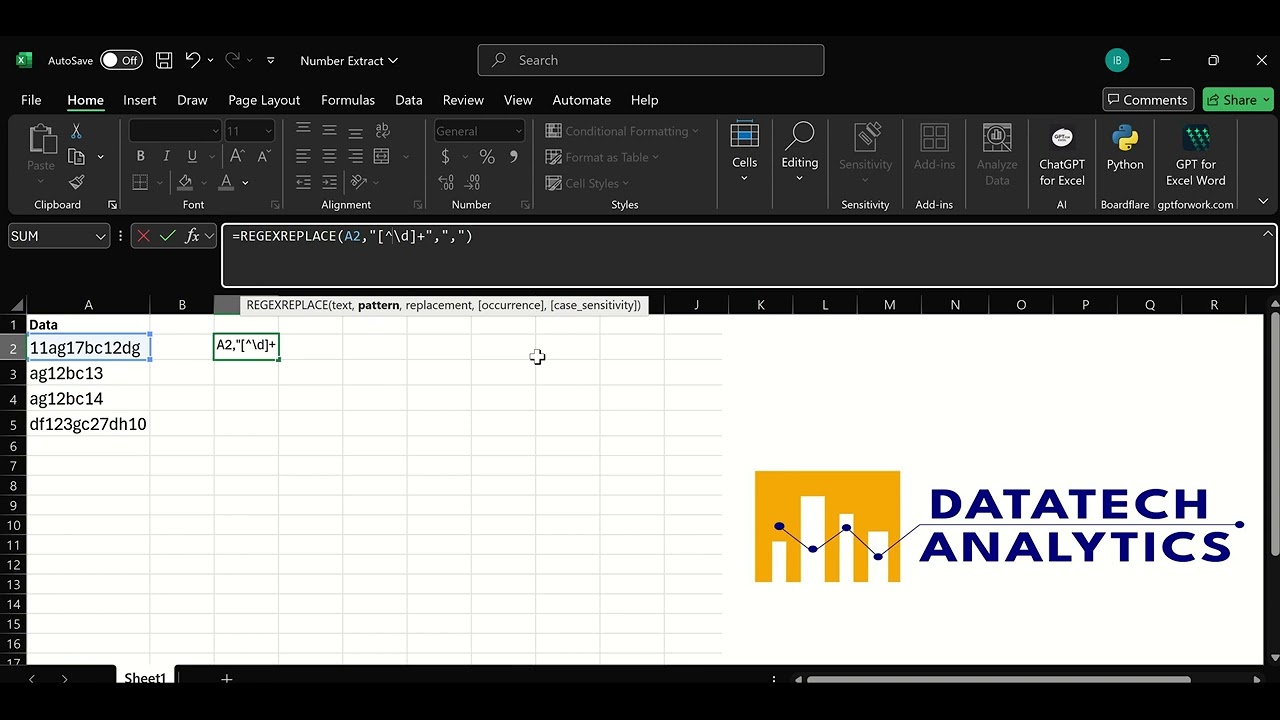Click the Cut scissors icon
Screen dimensions: 1280x720
76,132
